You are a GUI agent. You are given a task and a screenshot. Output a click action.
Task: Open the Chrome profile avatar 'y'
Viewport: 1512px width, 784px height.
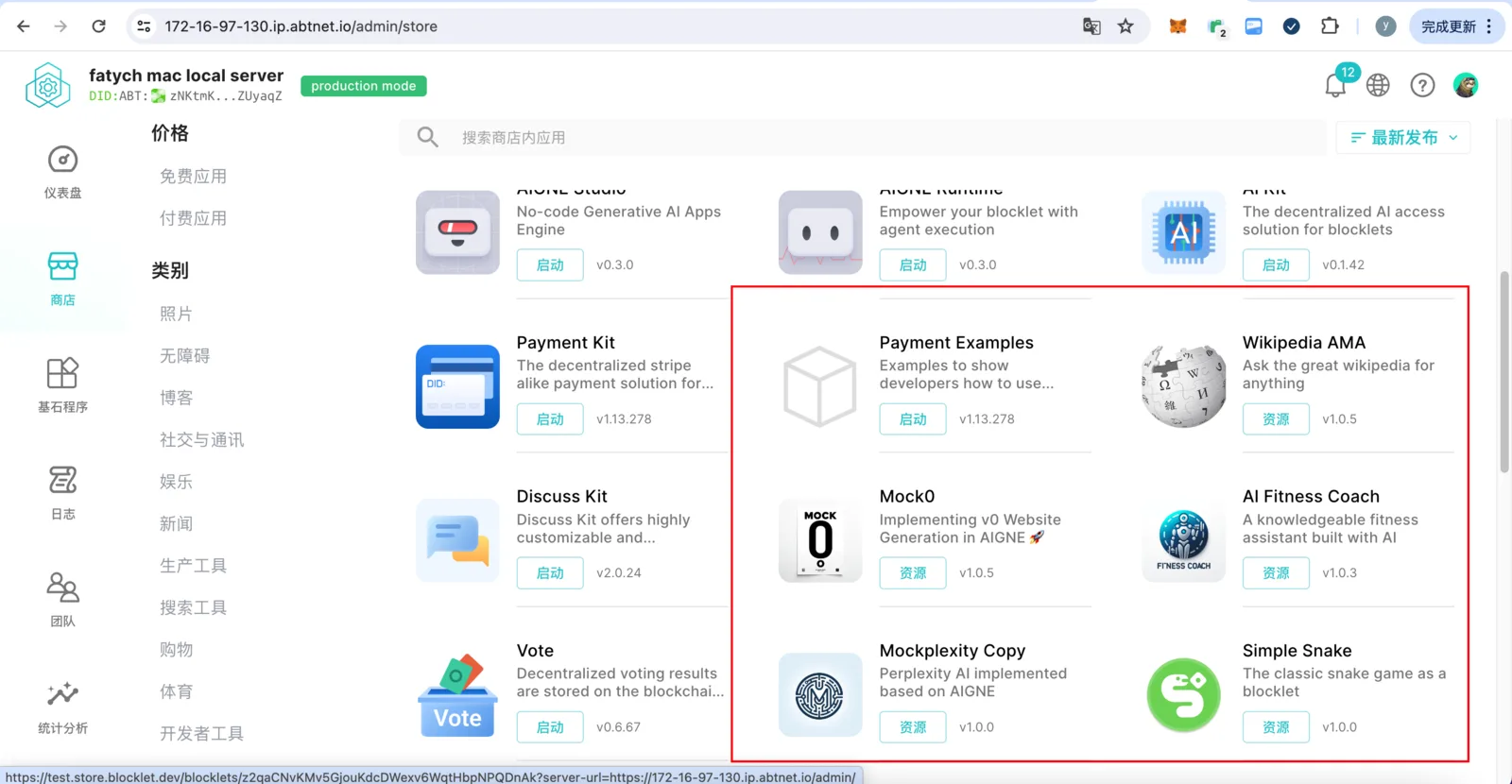pos(1385,26)
